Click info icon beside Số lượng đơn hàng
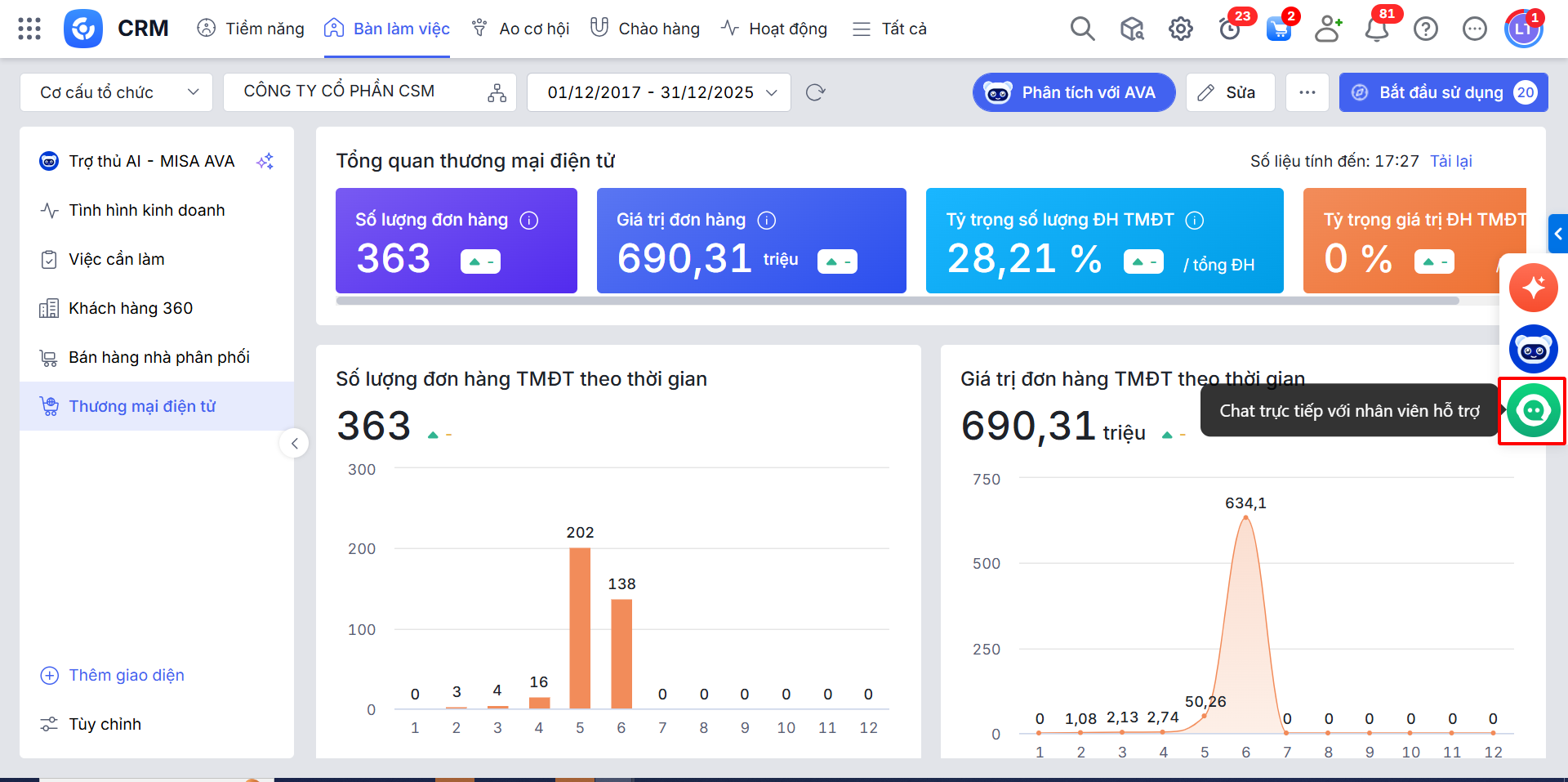 pos(529,221)
